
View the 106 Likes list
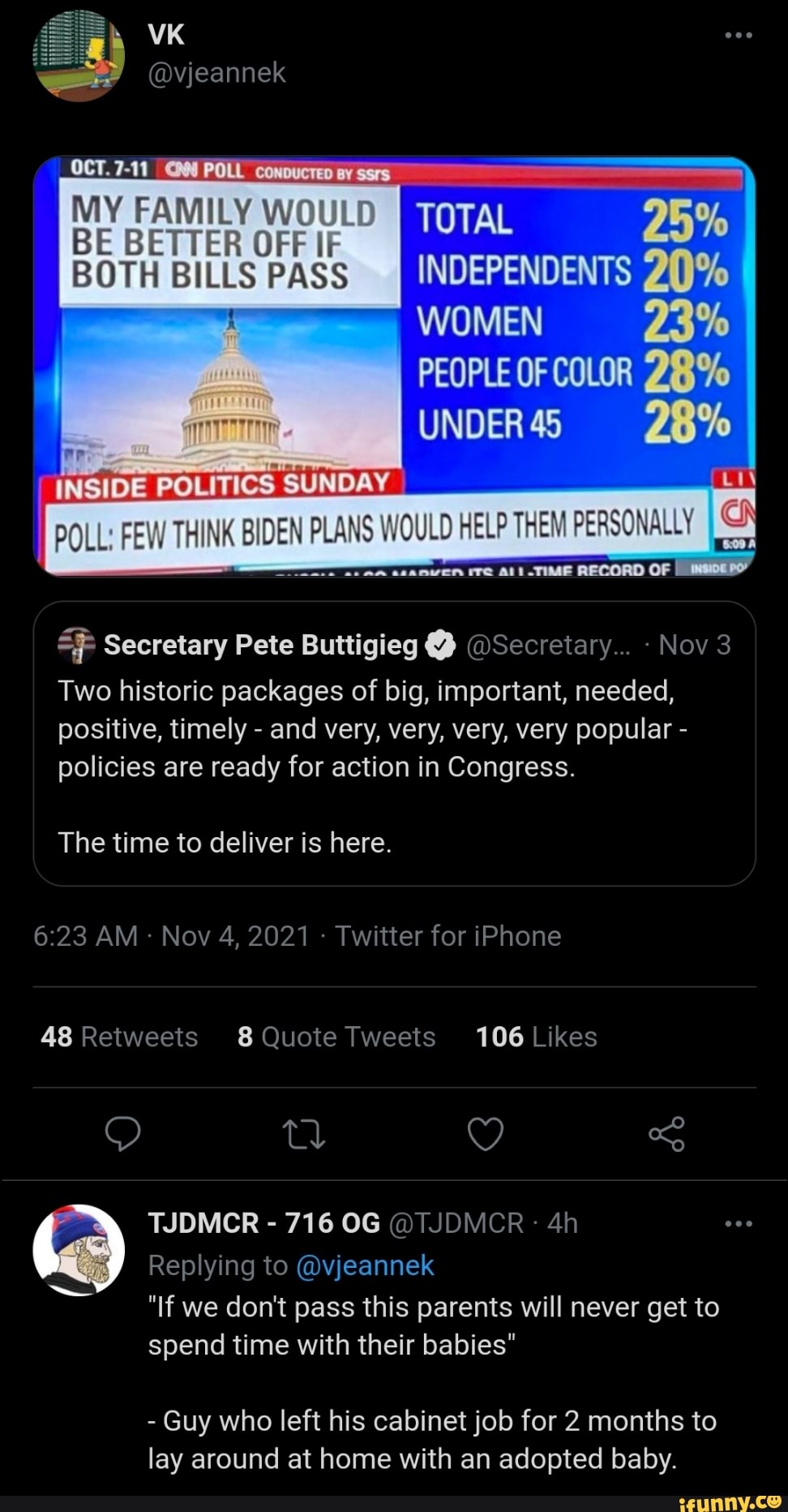[536, 1037]
